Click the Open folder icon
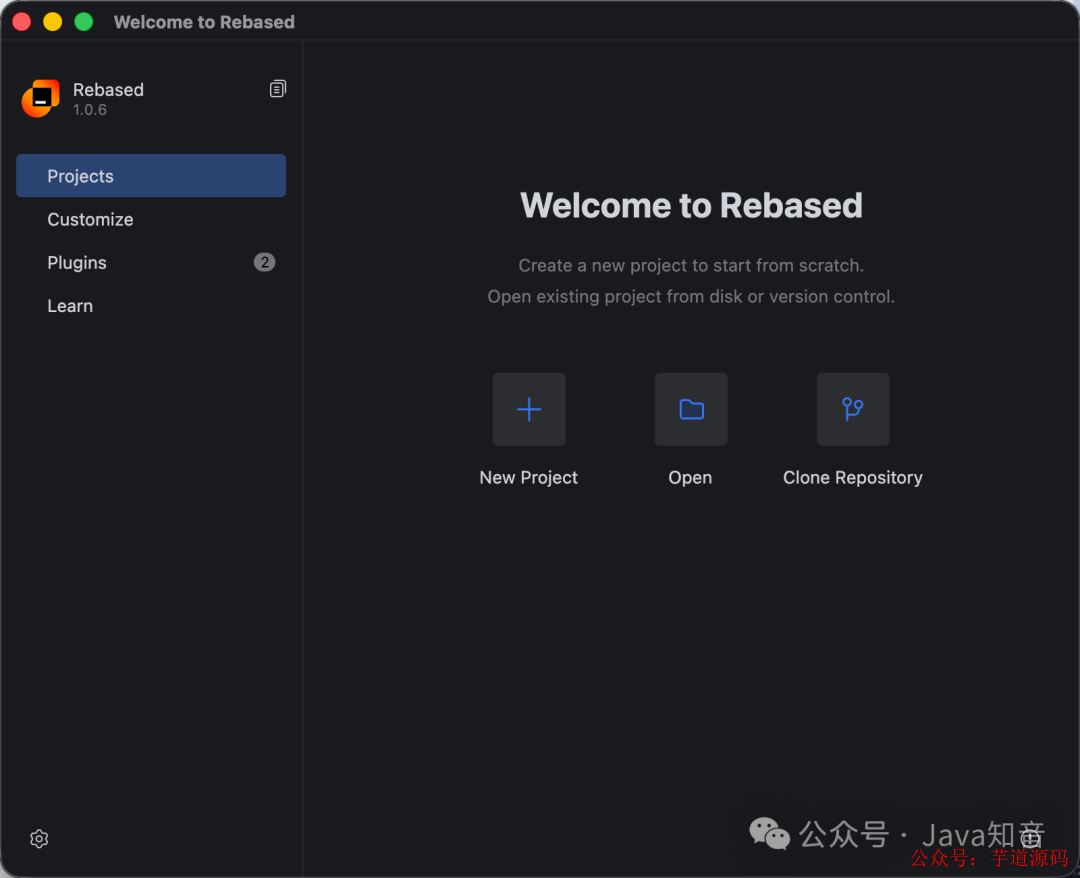The image size is (1080, 878). click(x=691, y=409)
